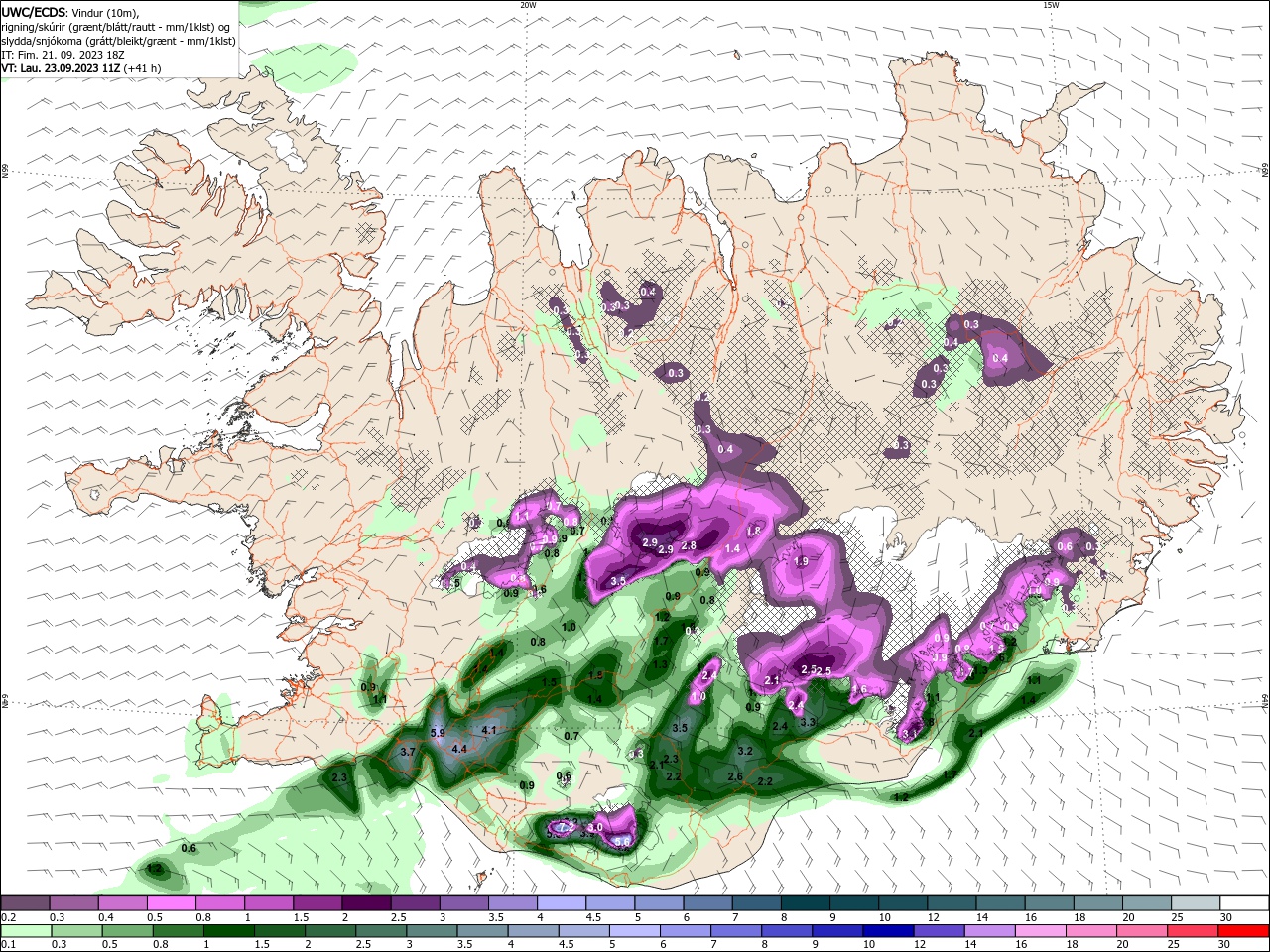Click the red-pink swatch labeled 25 in the rain legend
The height and width of the screenshot is (952, 1270).
1195,931
